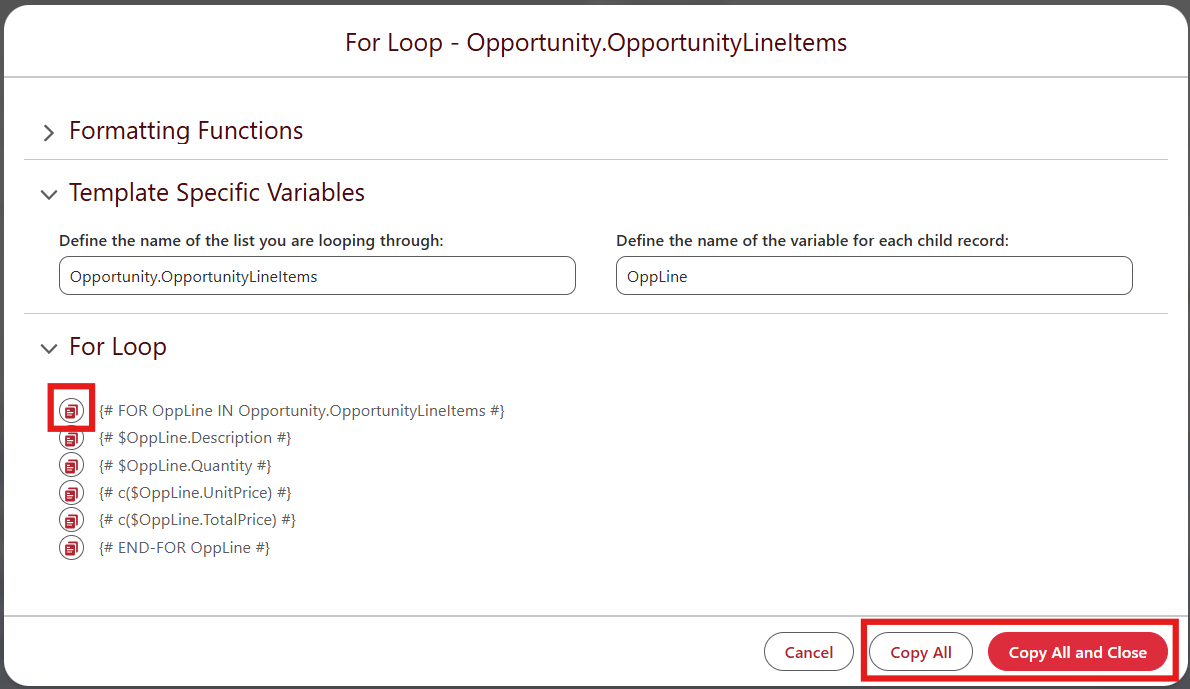This screenshot has height=689, width=1190.
Task: Click the Copy All button
Action: (x=921, y=652)
